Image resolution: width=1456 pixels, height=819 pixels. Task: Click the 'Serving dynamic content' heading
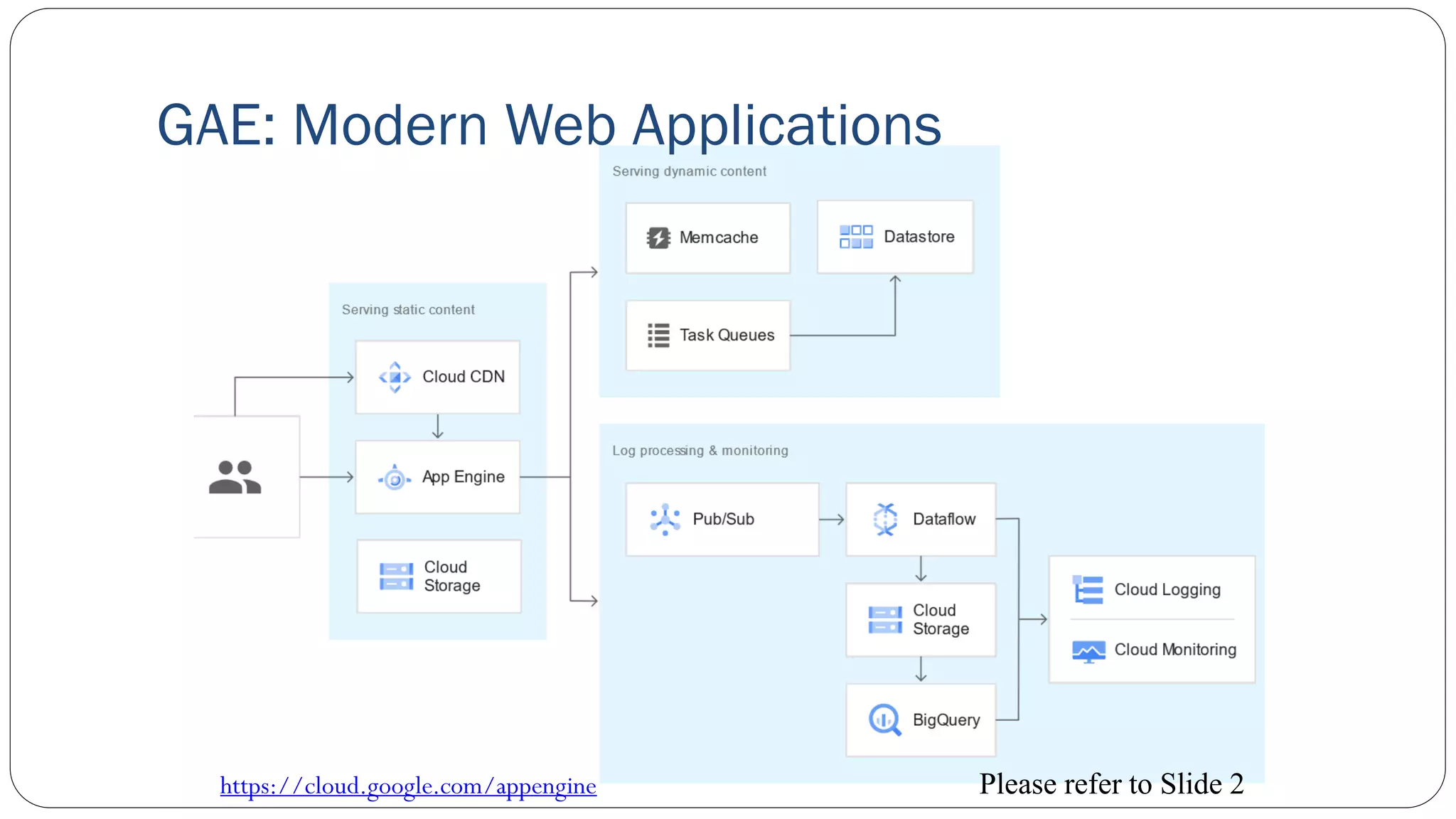click(x=689, y=171)
